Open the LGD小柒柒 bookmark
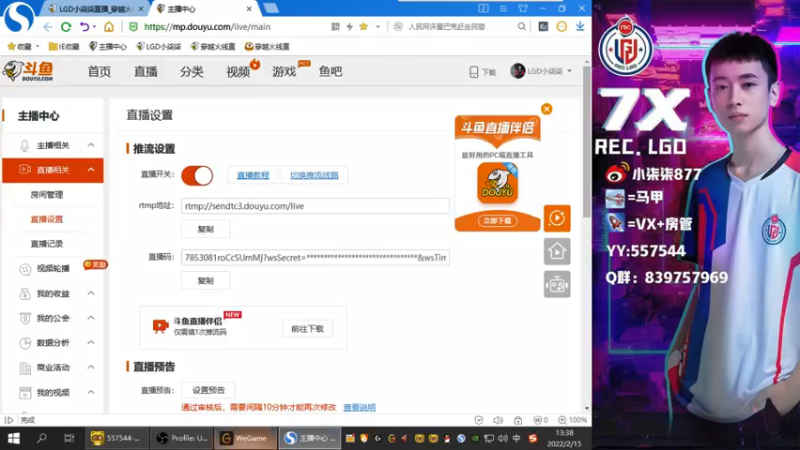Image resolution: width=800 pixels, height=450 pixels. [x=159, y=46]
